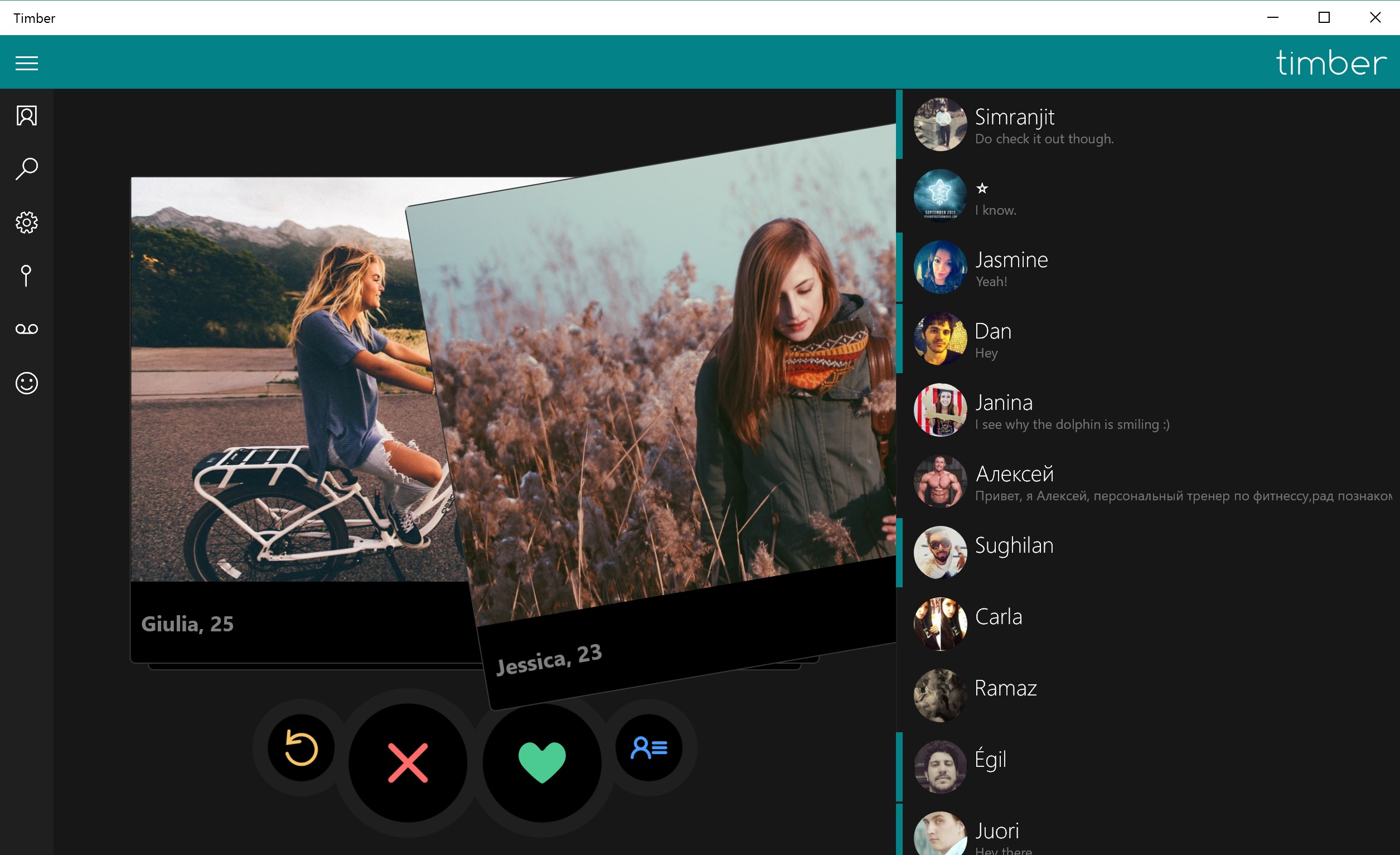1400x855 pixels.
Task: Click the search magnifier in the sidebar
Action: click(x=27, y=169)
